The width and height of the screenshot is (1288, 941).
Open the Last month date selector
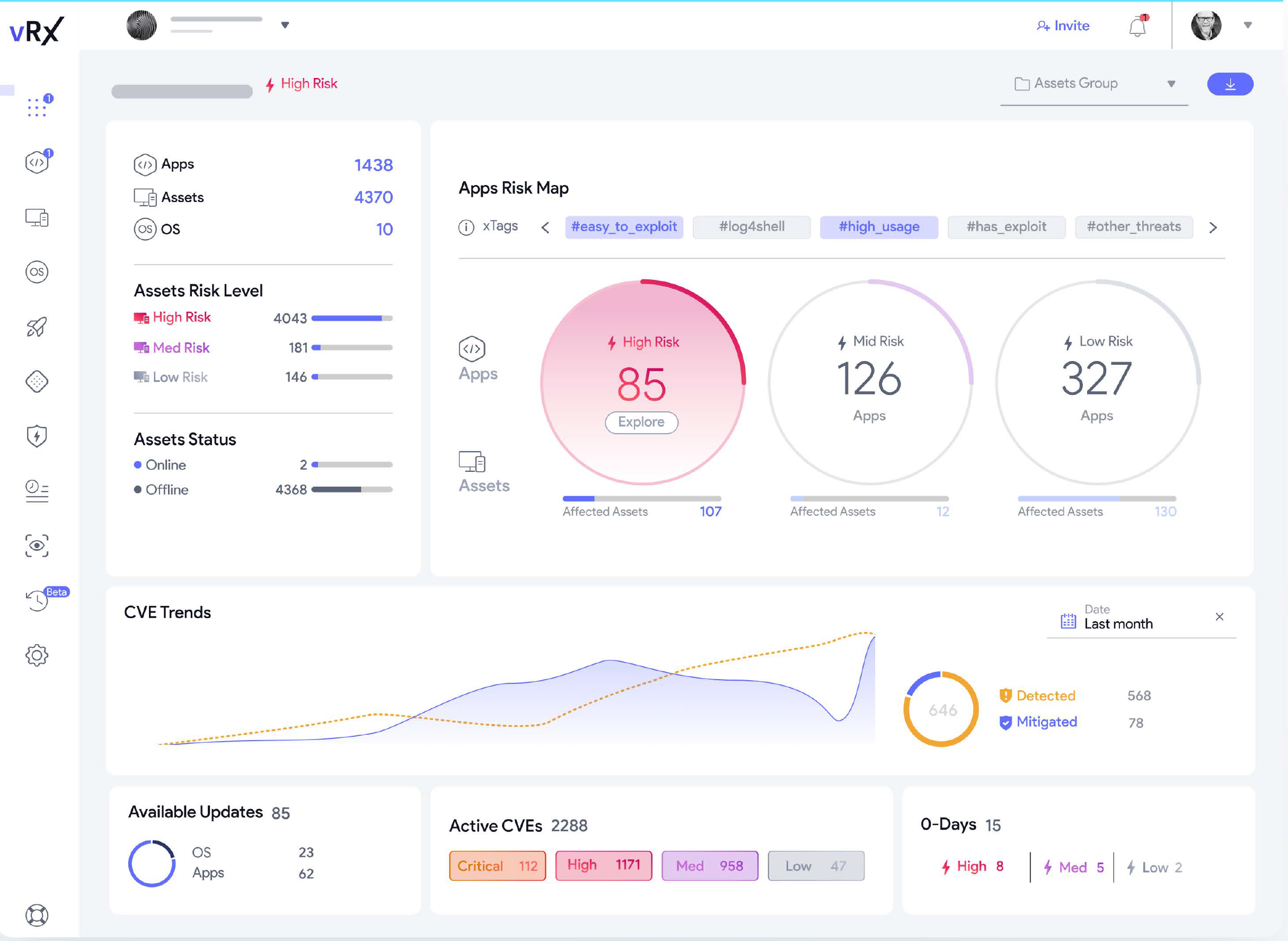coord(1118,624)
